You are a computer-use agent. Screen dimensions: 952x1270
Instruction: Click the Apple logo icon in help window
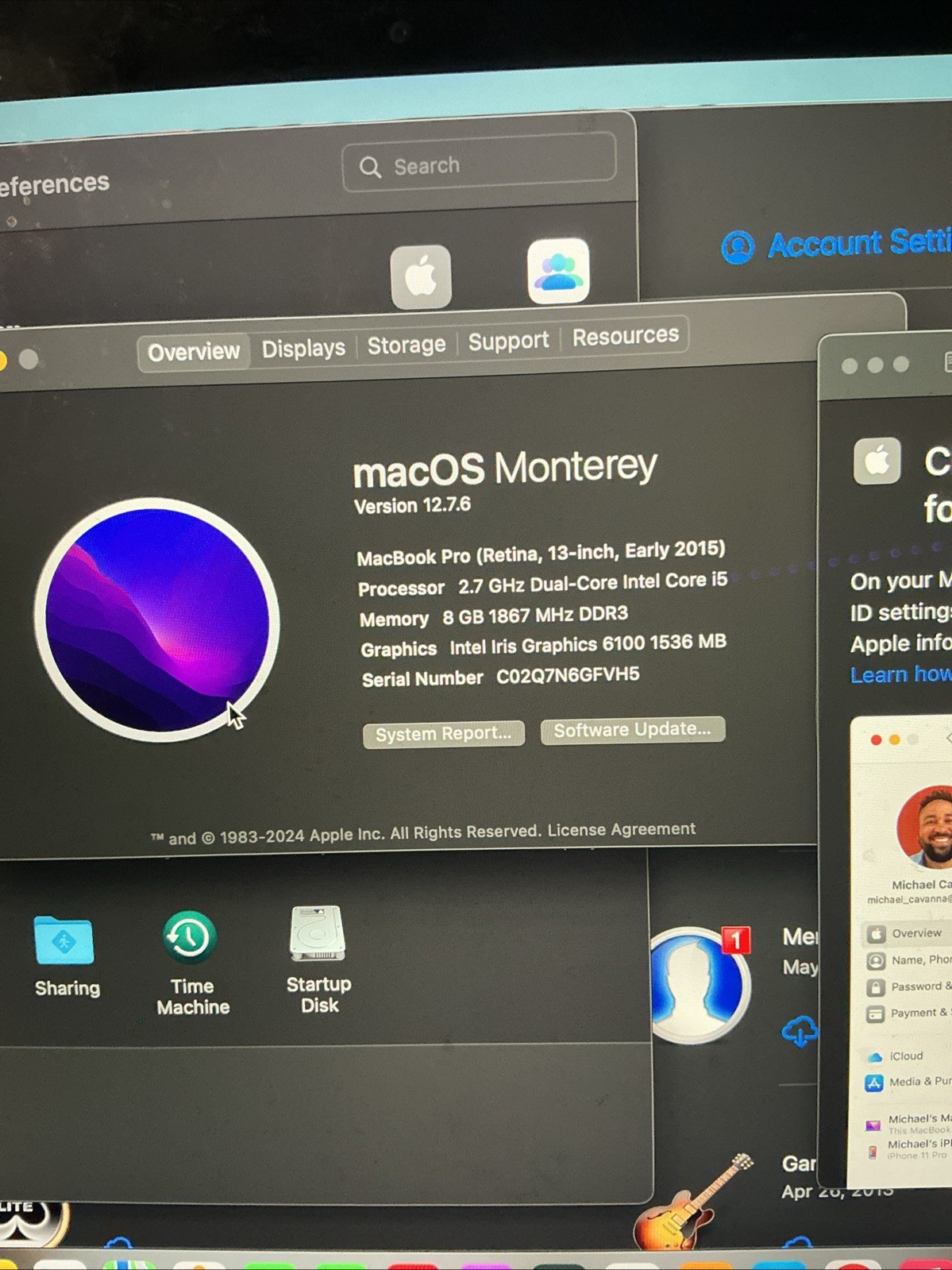877,461
